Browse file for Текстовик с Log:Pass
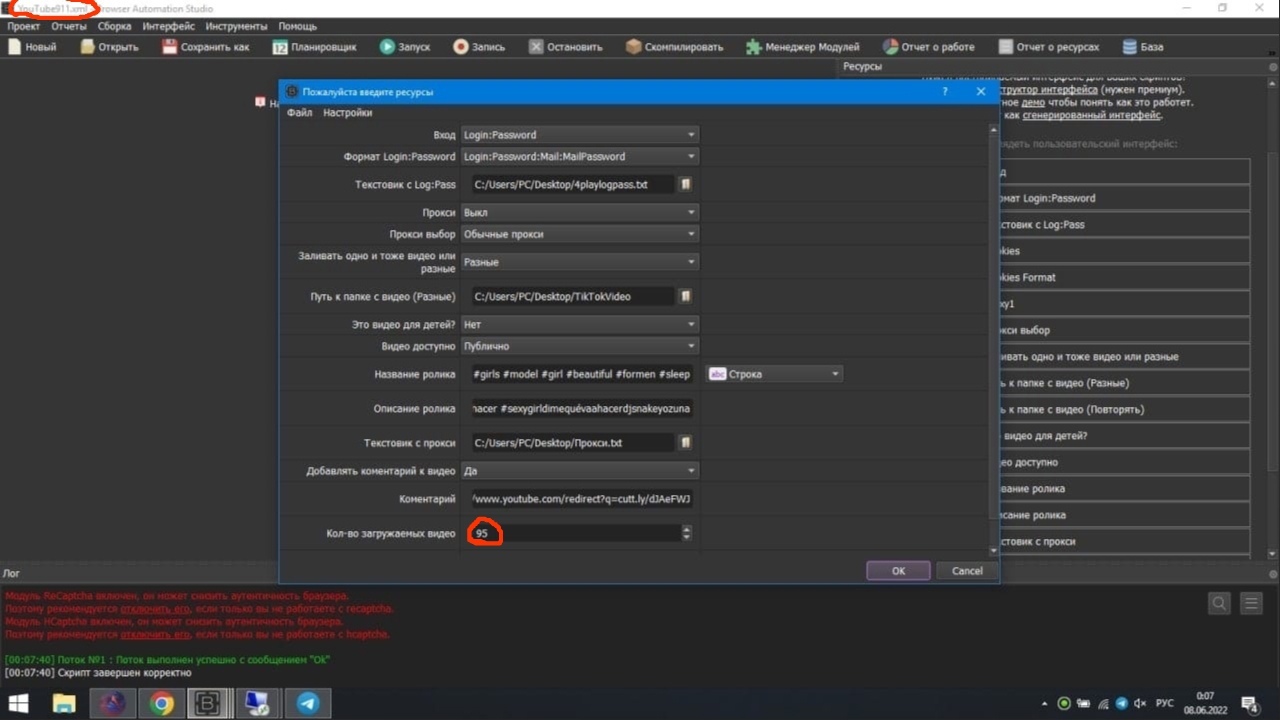Viewport: 1280px width, 720px height. tap(686, 185)
